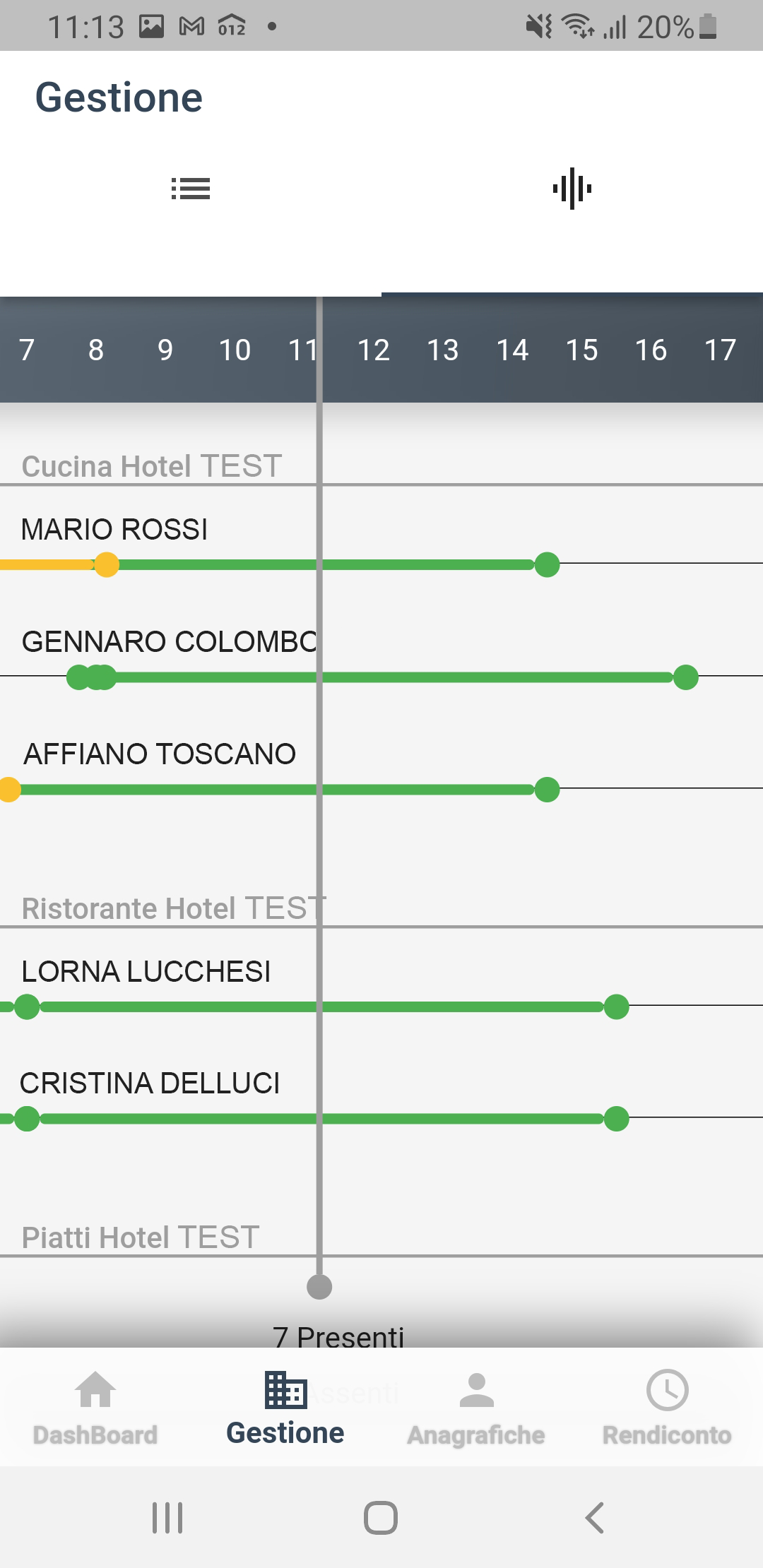Tap Affiano Toscano's shift end marker
Viewport: 763px width, 1568px height.
(x=547, y=789)
